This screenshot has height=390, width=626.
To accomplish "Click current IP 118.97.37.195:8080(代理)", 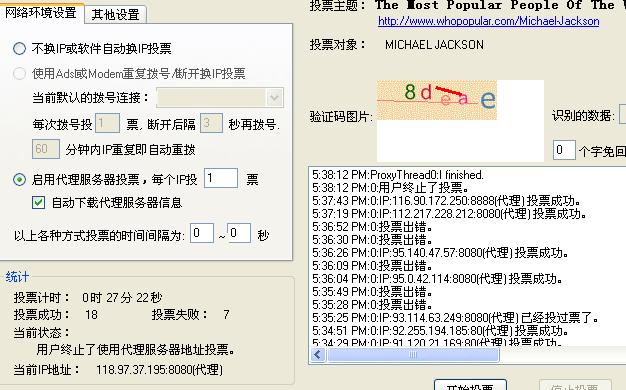I will coord(159,370).
